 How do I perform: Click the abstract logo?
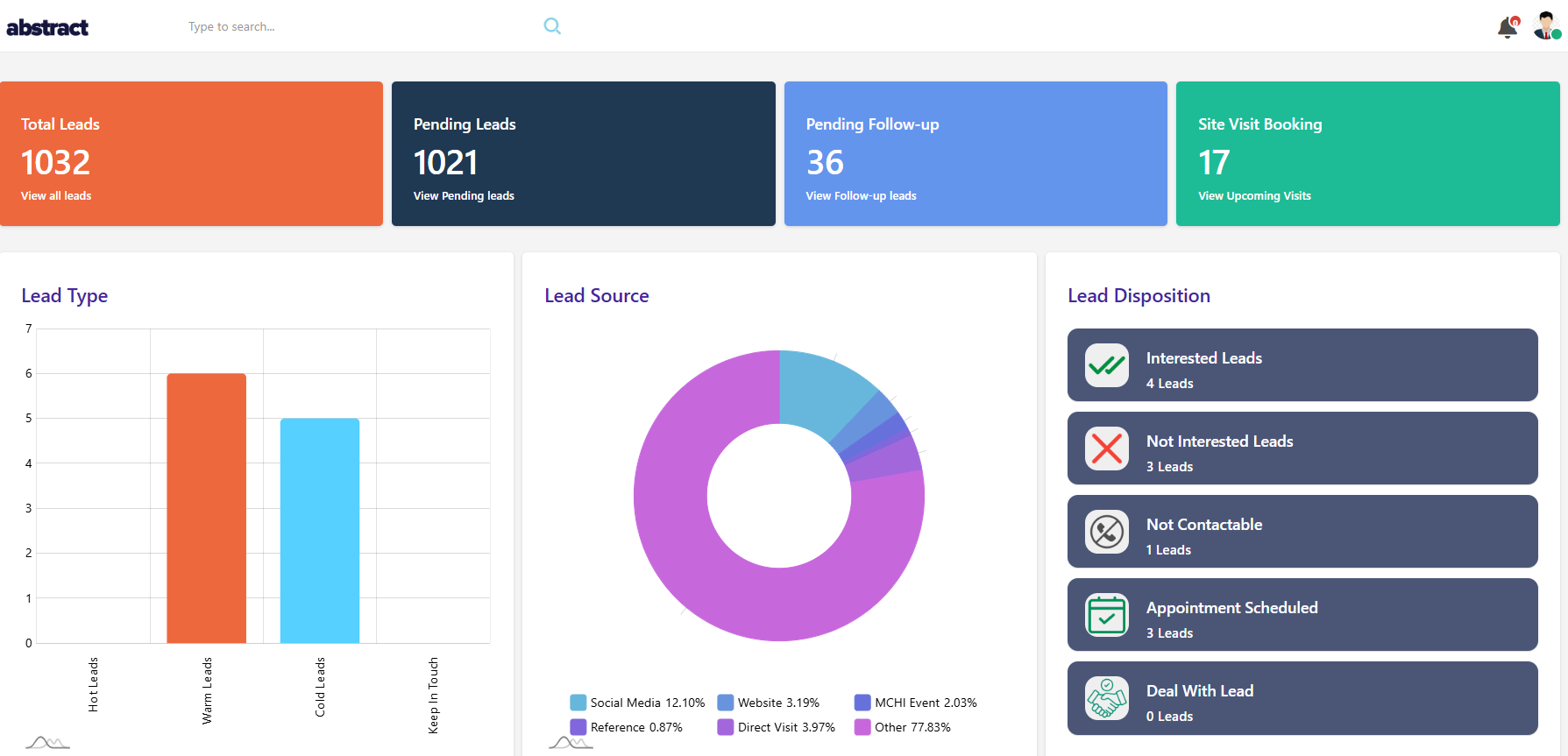(47, 27)
